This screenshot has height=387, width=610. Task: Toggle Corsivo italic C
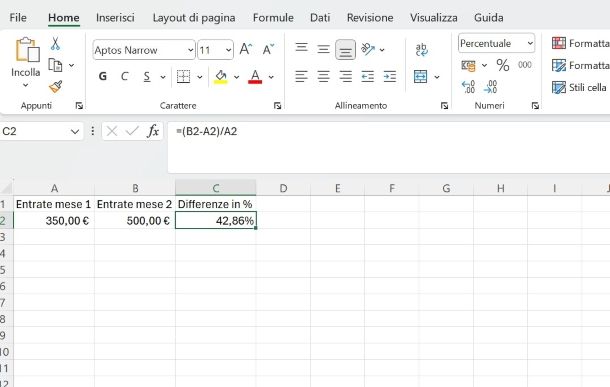tap(124, 76)
